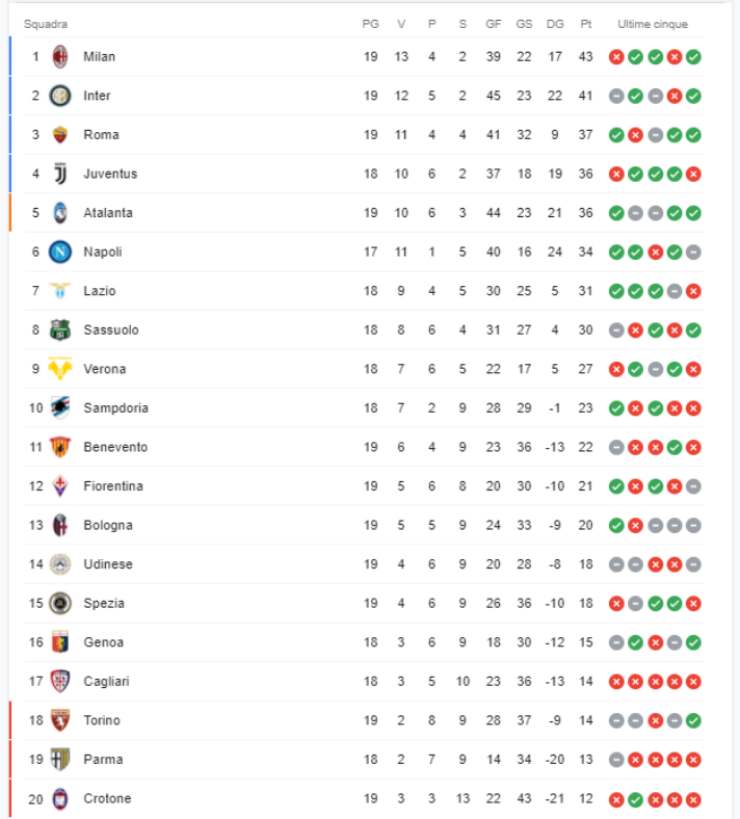Click the Napoli club crest

pos(60,252)
